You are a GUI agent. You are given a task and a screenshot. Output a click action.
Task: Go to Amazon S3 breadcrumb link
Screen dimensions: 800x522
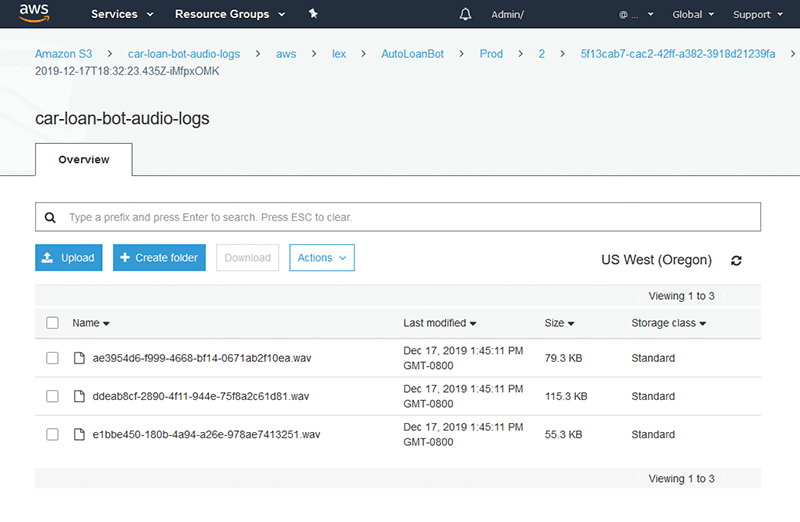tap(63, 54)
